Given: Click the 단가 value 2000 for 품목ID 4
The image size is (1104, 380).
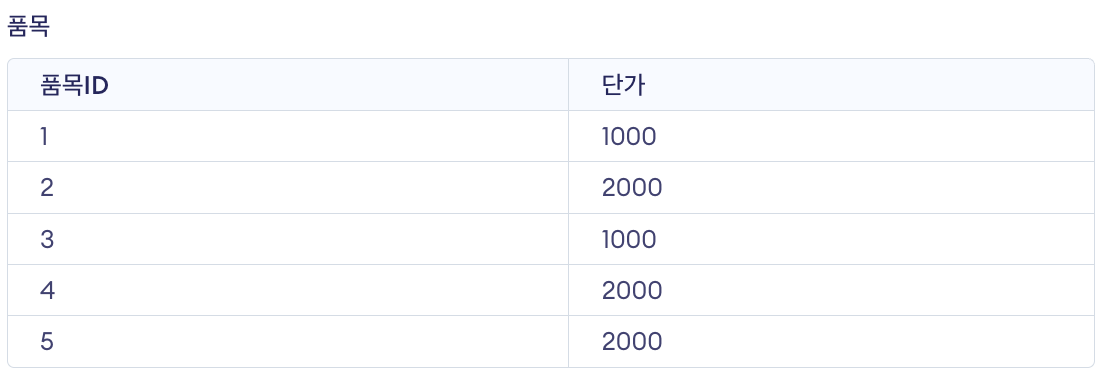Looking at the screenshot, I should [632, 291].
